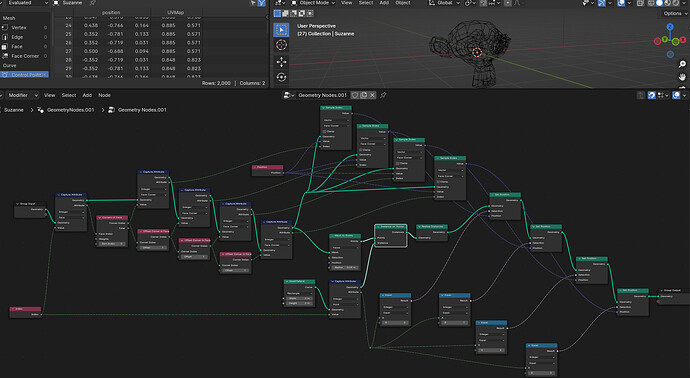Select the Mesh to Points node header

coord(345,235)
